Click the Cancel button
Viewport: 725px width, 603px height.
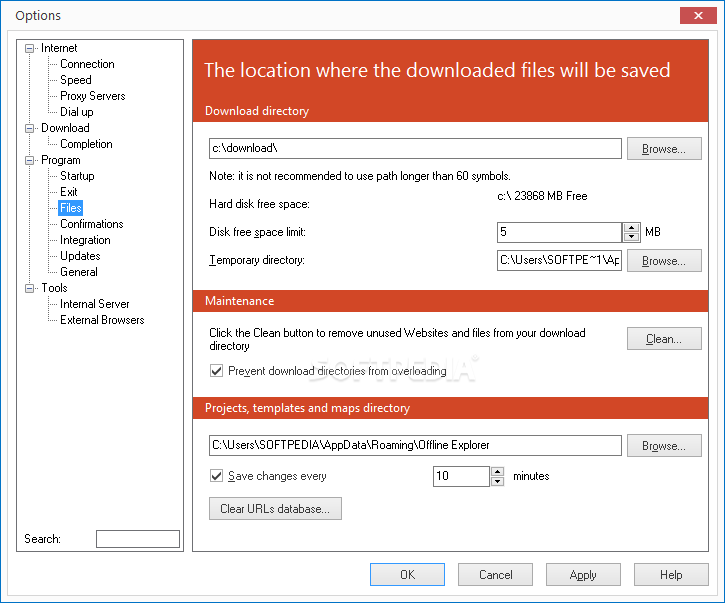495,575
